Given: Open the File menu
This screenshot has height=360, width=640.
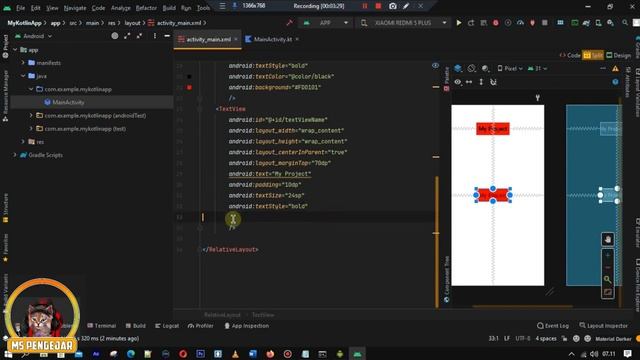Looking at the screenshot, I should (x=20, y=8).
